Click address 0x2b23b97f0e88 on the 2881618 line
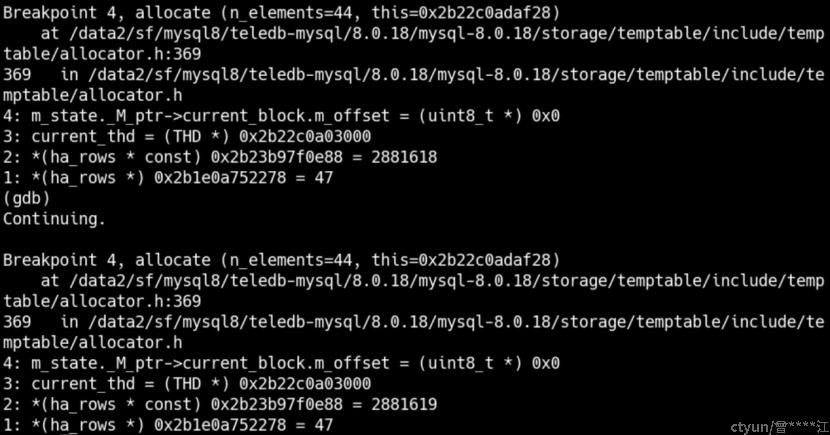 click(276, 157)
